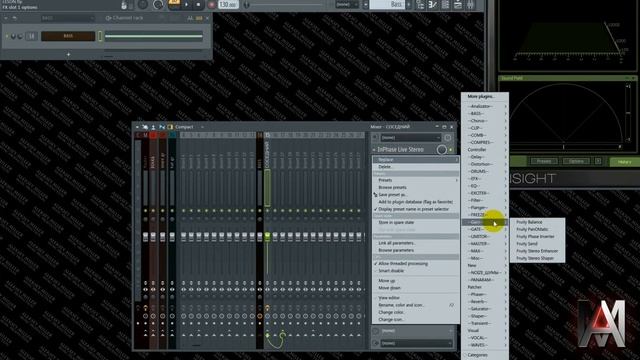This screenshot has height=360, width=640.
Task: Click the InPhase Live Stereo mix level knob
Action: 441,150
